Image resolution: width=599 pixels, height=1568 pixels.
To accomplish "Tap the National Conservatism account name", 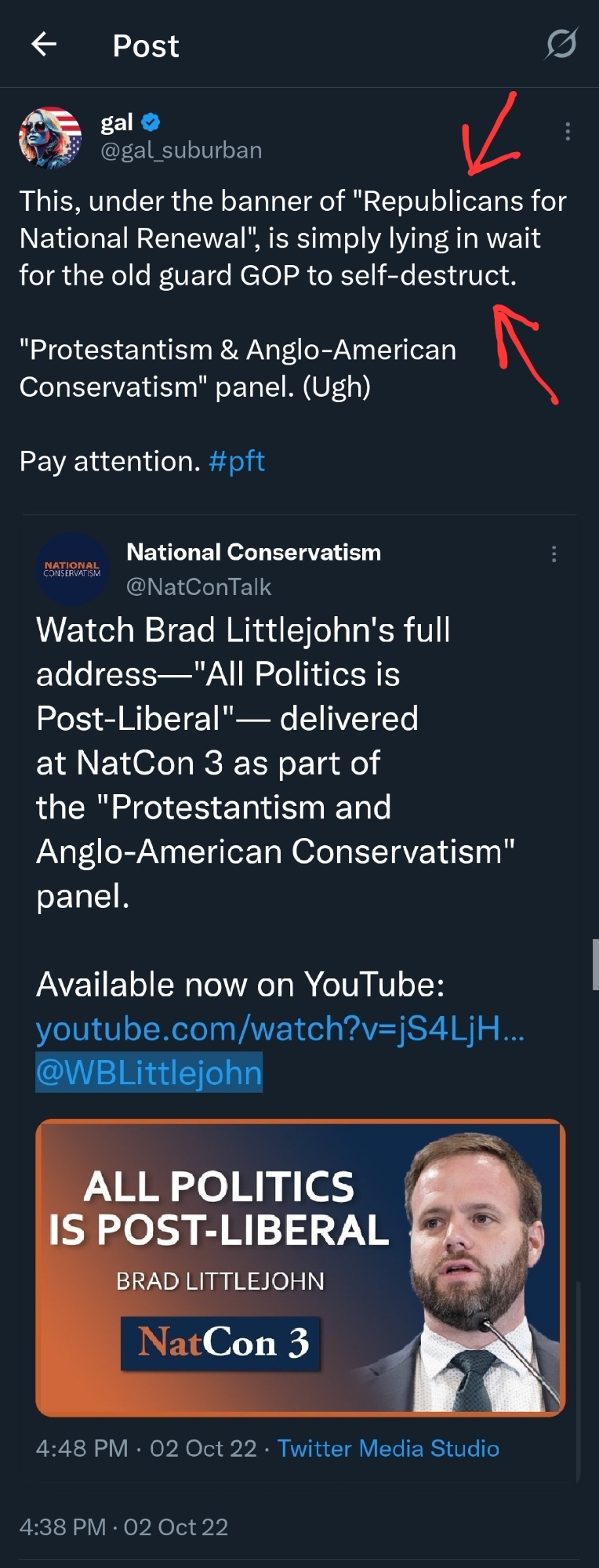I will pyautogui.click(x=253, y=552).
